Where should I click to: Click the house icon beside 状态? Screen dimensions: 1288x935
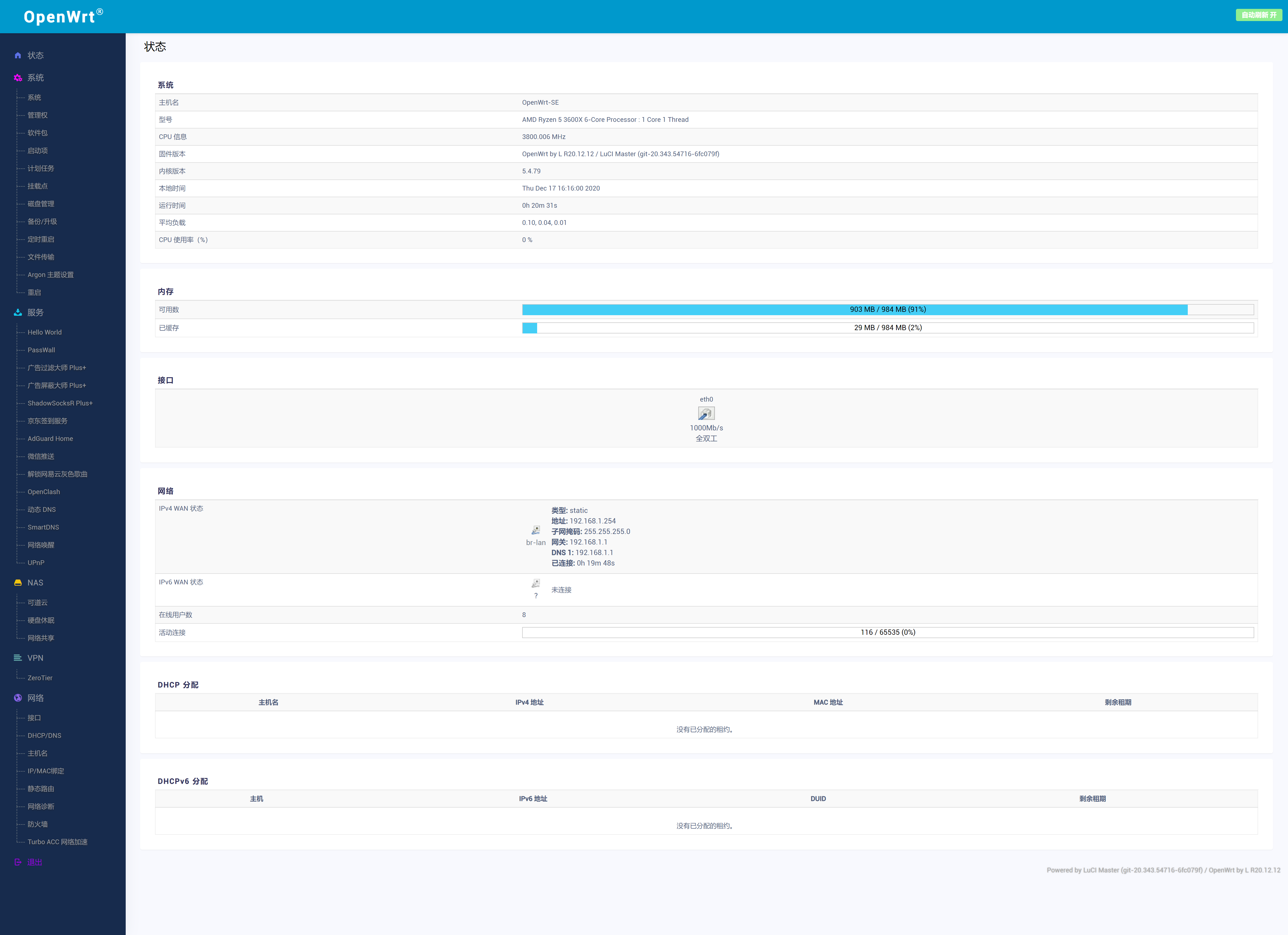[18, 55]
